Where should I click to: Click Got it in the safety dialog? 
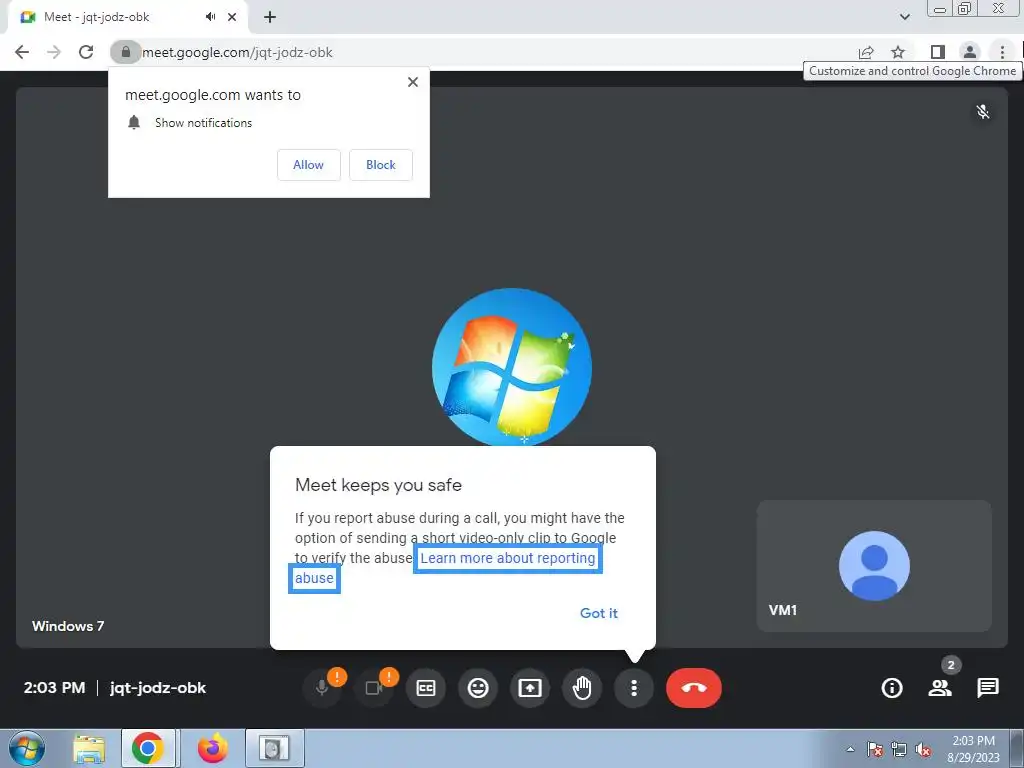coord(598,613)
